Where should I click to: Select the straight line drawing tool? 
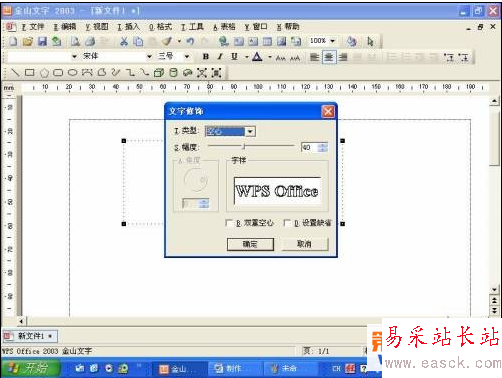coord(15,72)
